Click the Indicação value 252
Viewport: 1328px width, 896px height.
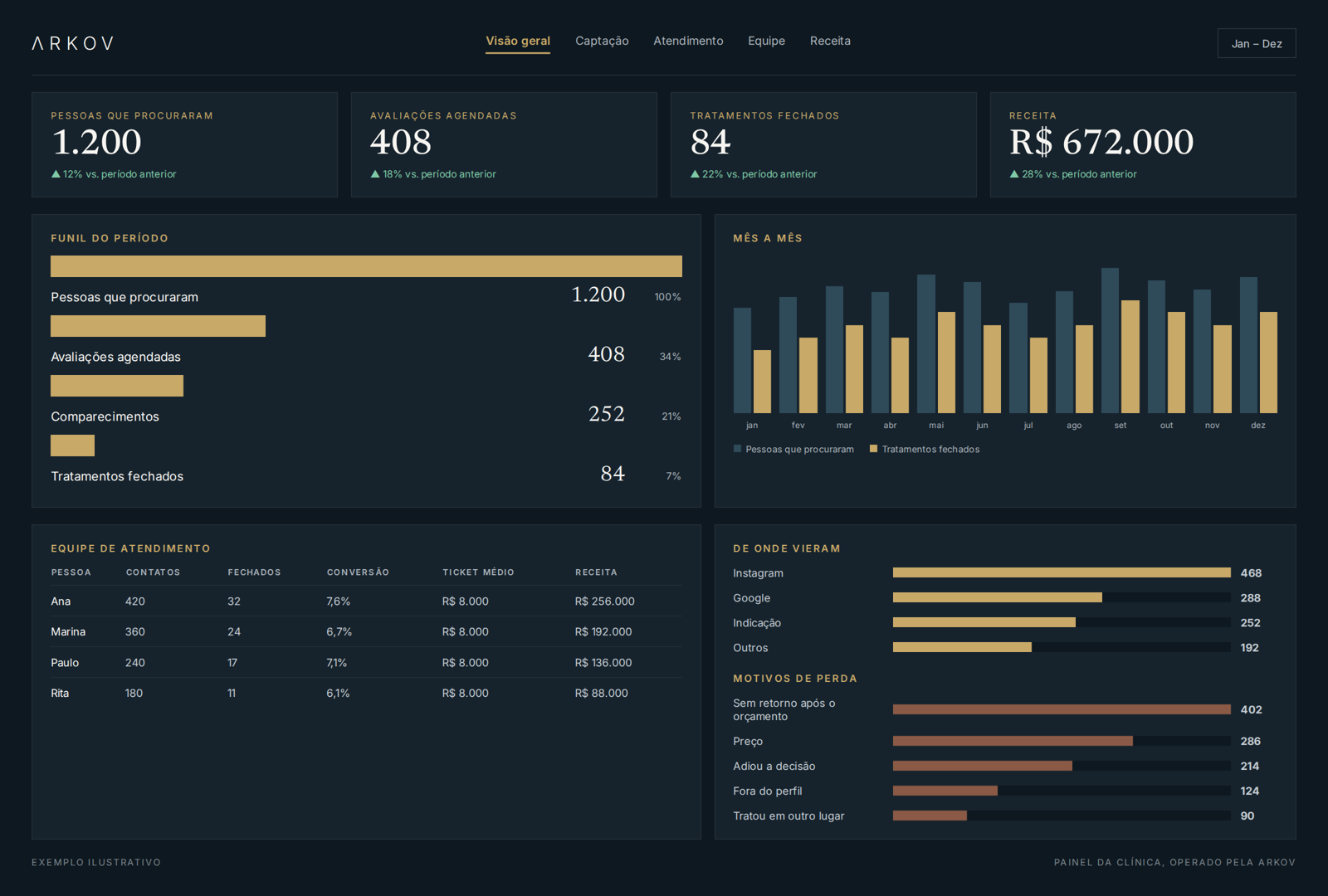tap(1251, 623)
